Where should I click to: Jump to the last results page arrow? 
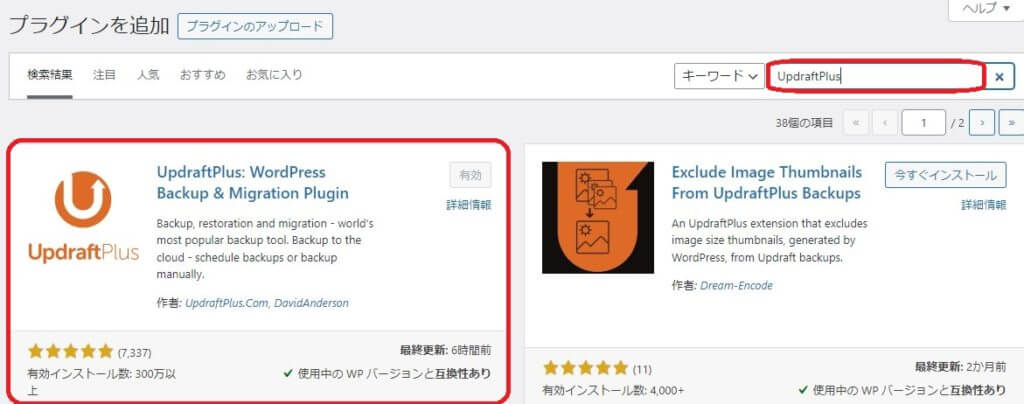click(1011, 122)
